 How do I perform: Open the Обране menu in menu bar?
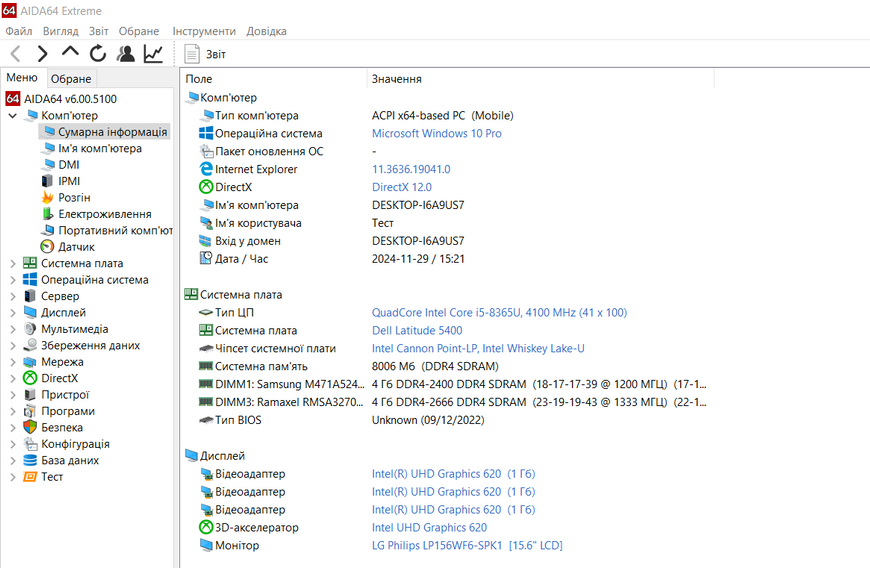(139, 31)
